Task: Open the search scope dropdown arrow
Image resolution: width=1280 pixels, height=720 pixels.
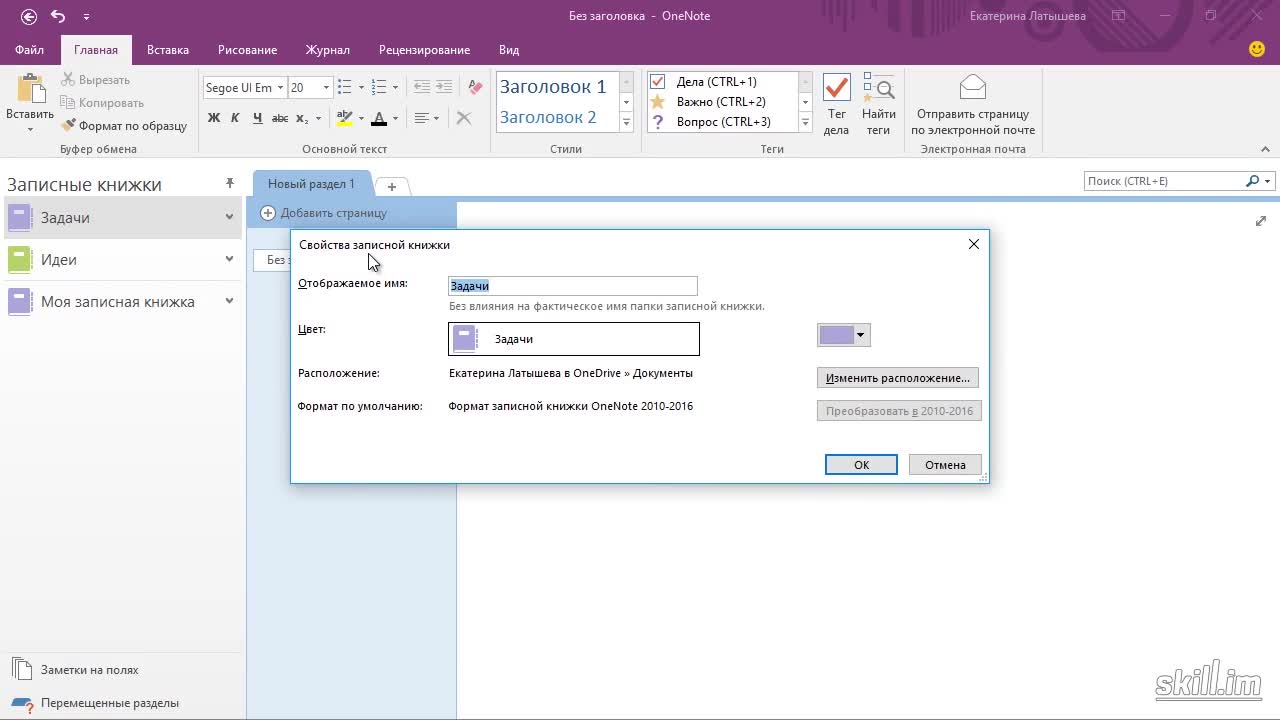Action: coord(1268,181)
